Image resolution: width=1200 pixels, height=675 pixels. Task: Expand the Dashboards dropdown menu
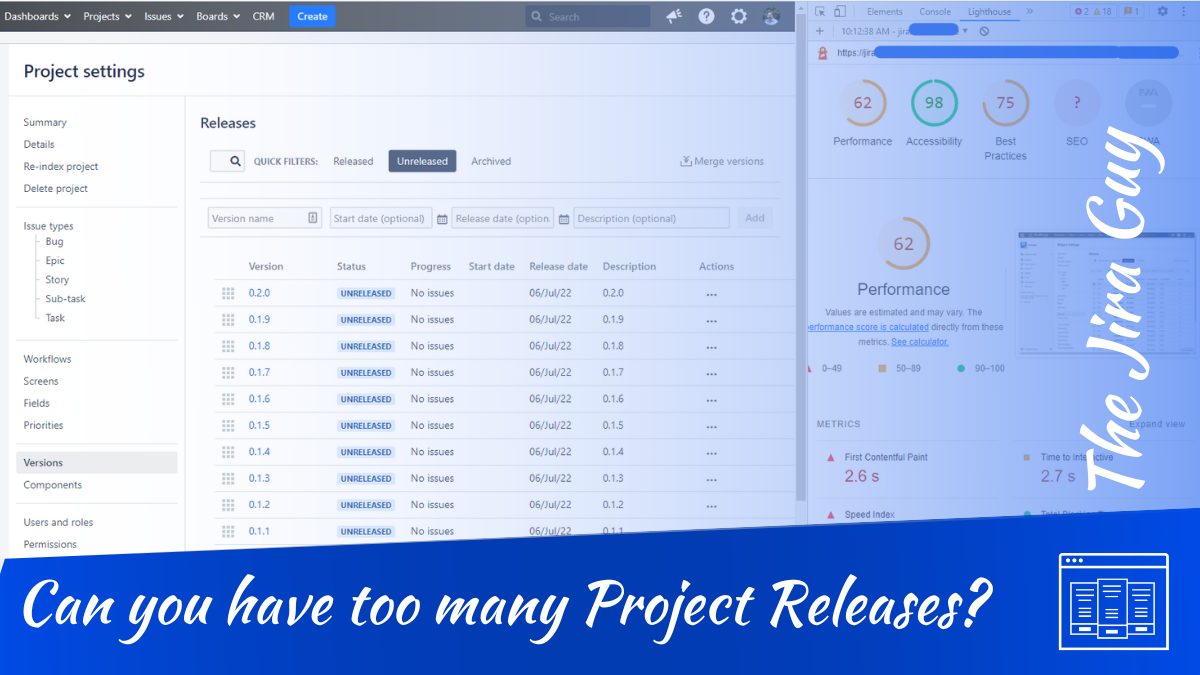(37, 16)
